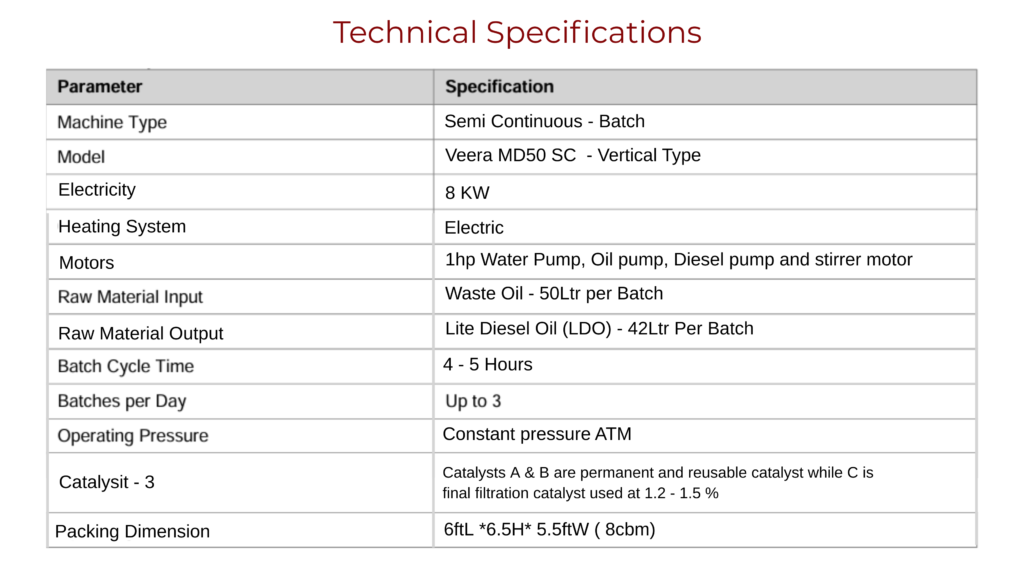Click the 8 KW value
1024x563 pixels.
click(467, 193)
